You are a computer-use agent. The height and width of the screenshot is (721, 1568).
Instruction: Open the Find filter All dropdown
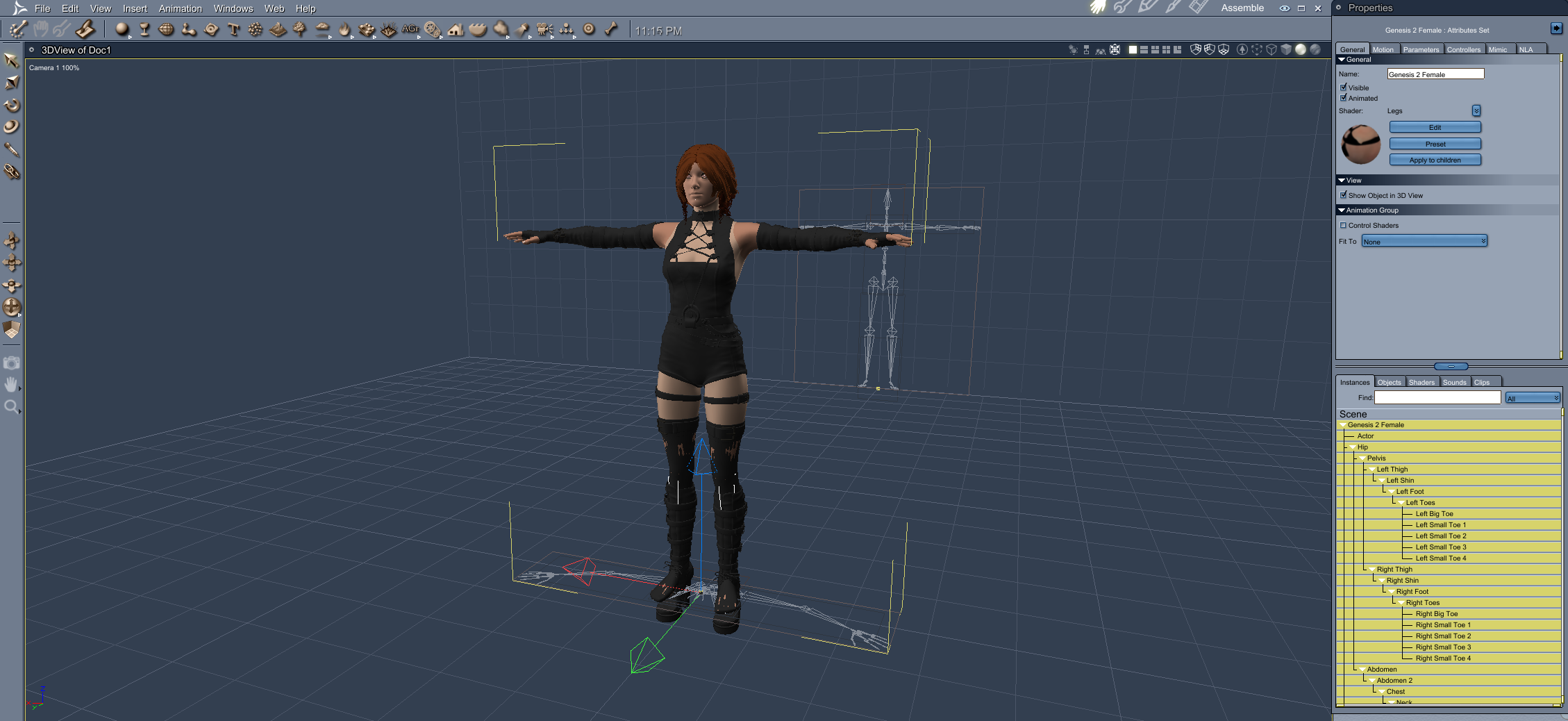pos(1533,398)
